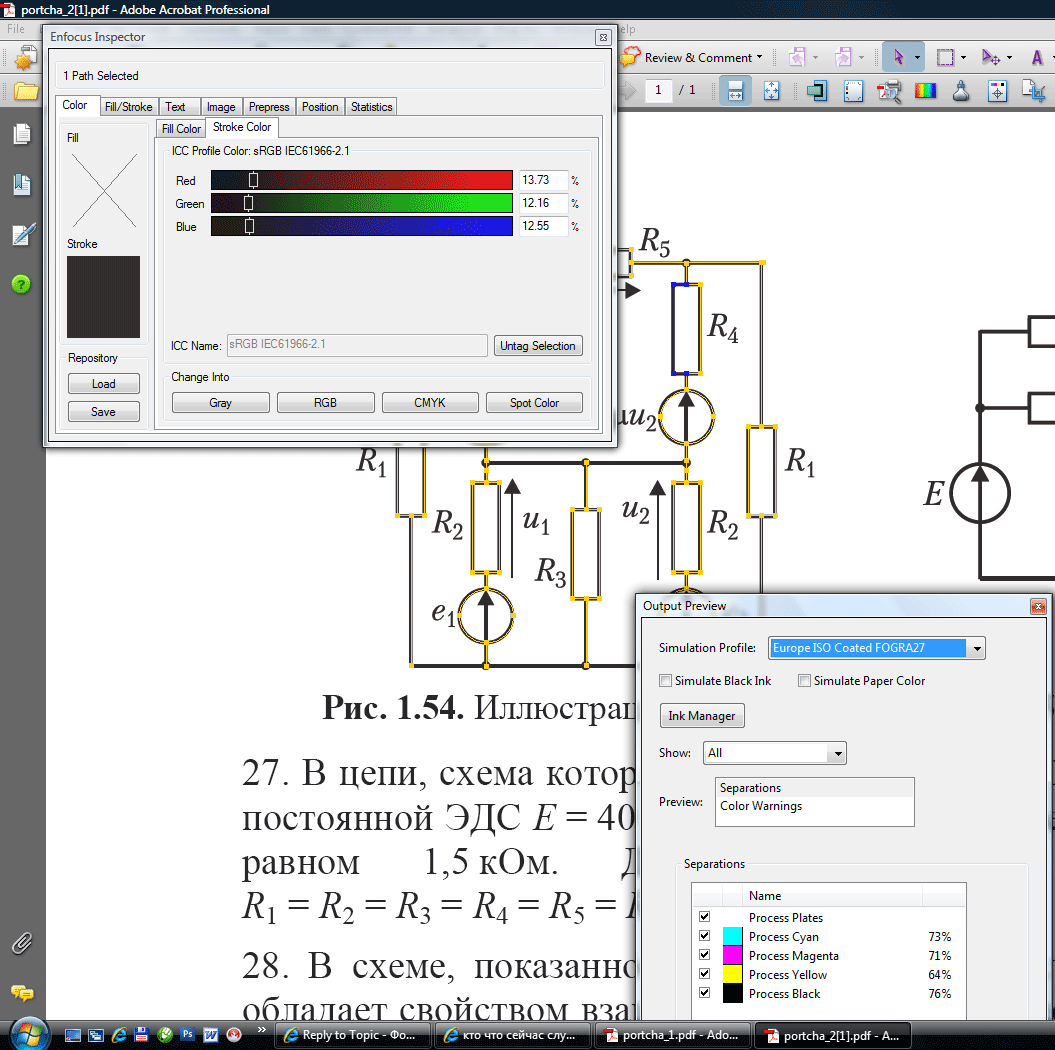This screenshot has width=1055, height=1050.
Task: Click the CMYK conversion button
Action: pyautogui.click(x=430, y=403)
